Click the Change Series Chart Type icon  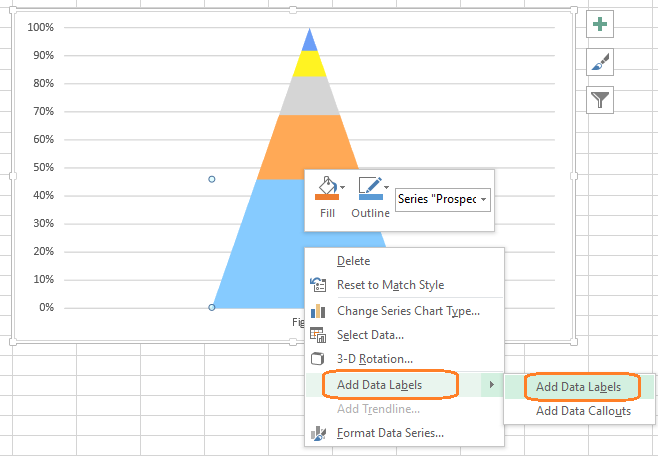coord(318,311)
